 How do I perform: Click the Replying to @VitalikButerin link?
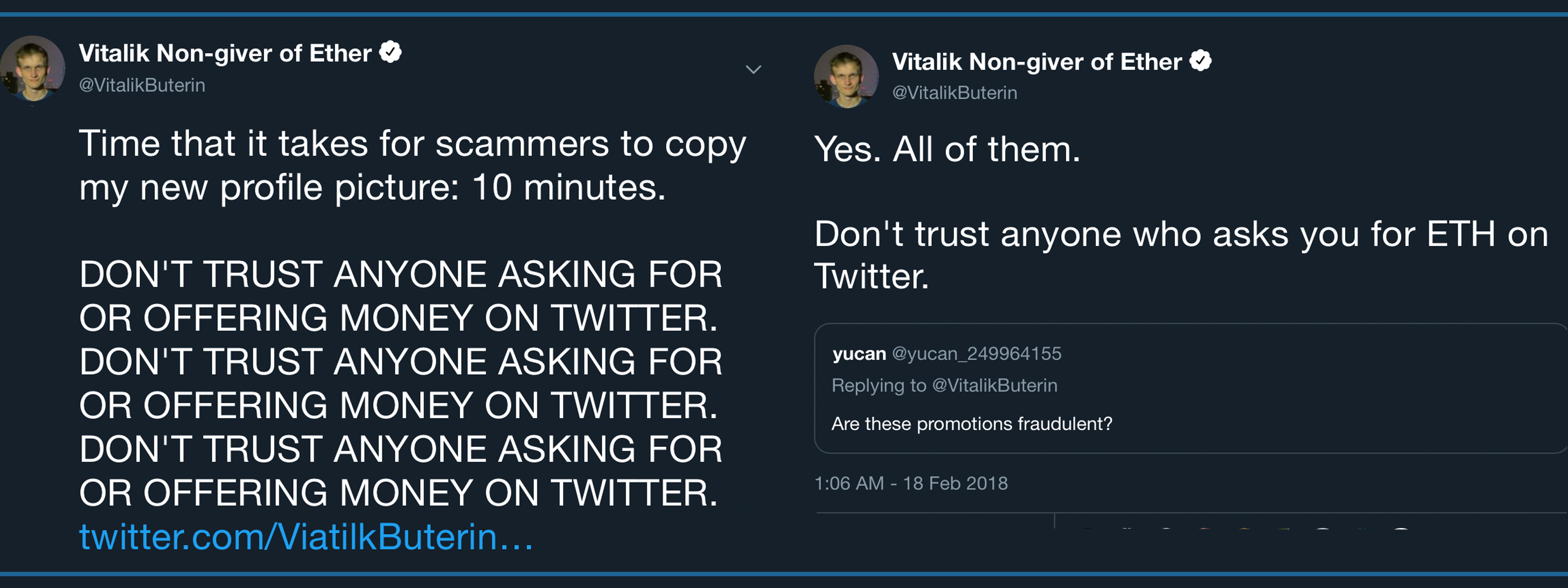pyautogui.click(x=943, y=385)
